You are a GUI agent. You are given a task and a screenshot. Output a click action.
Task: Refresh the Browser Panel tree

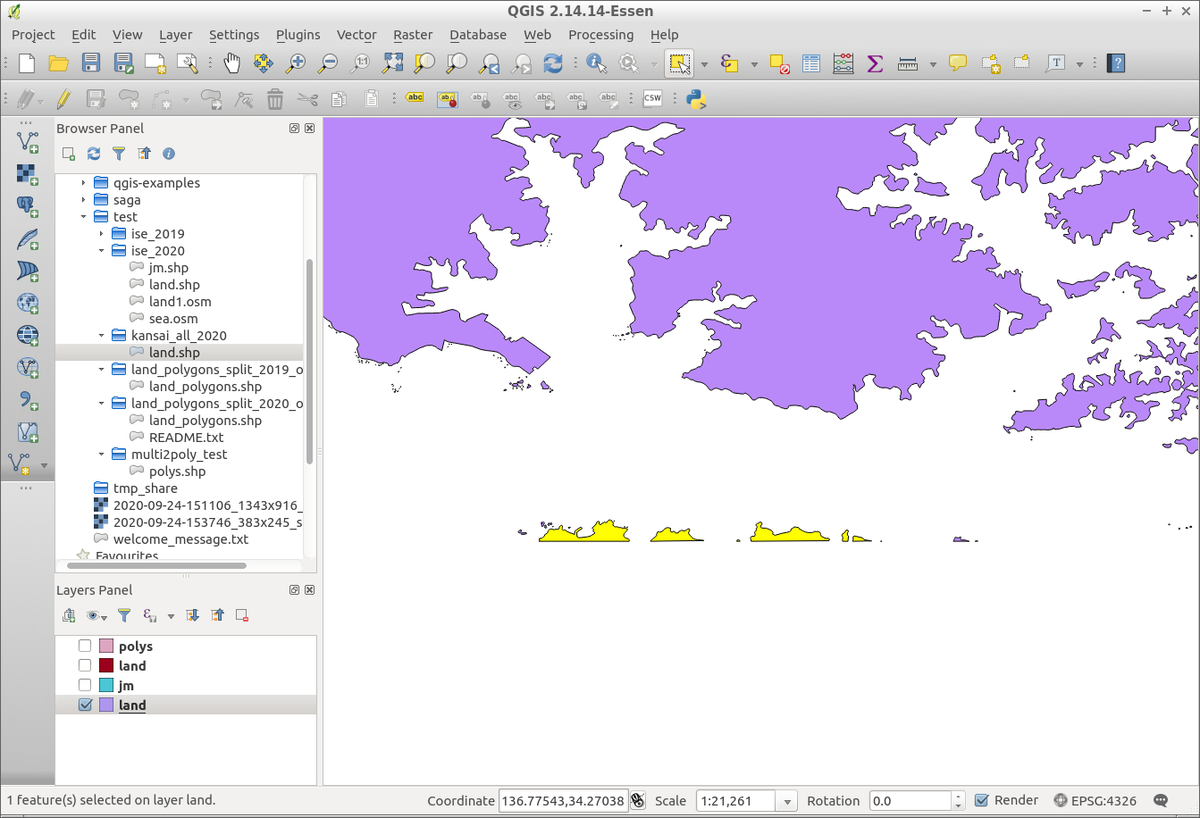coord(94,154)
